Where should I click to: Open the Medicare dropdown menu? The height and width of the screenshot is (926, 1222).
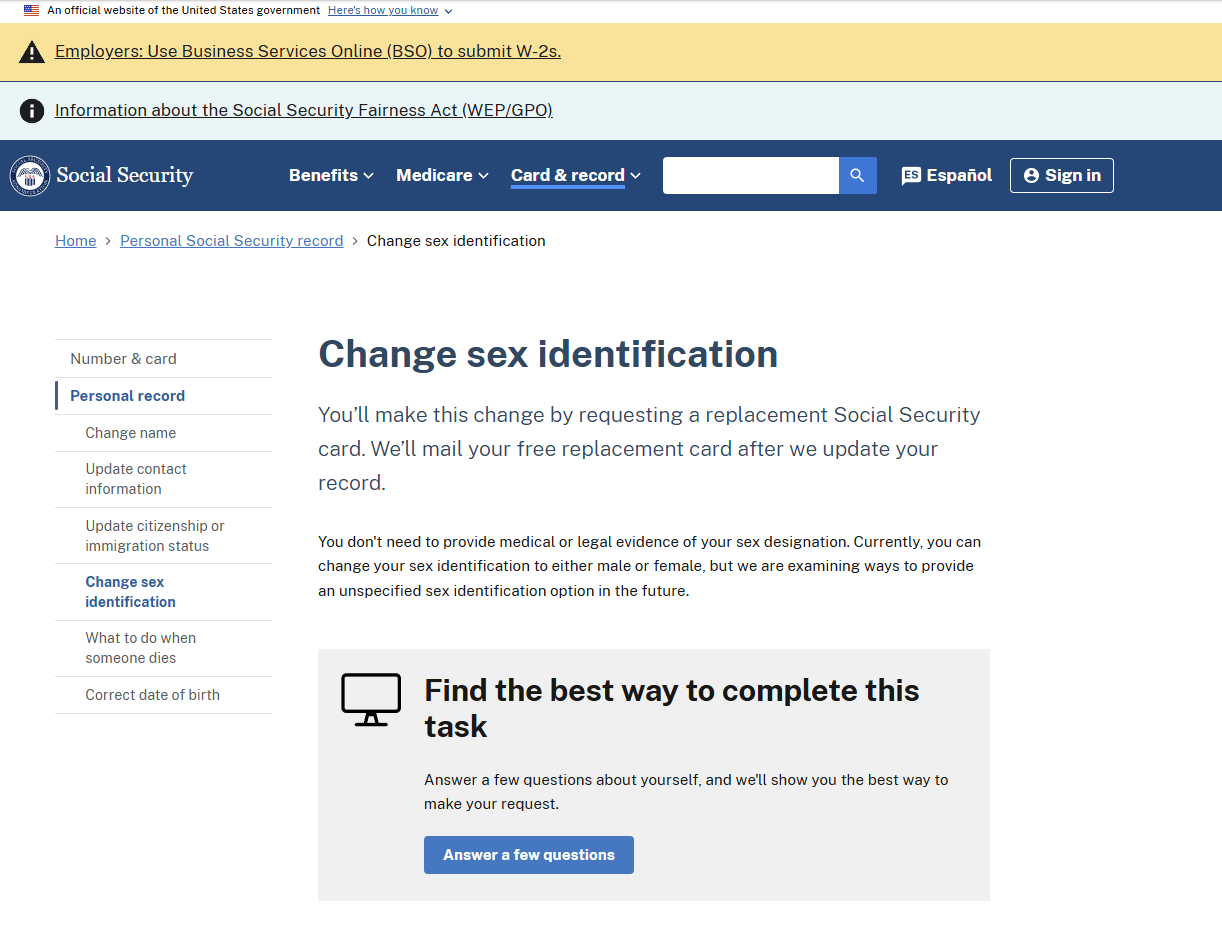[x=442, y=175]
